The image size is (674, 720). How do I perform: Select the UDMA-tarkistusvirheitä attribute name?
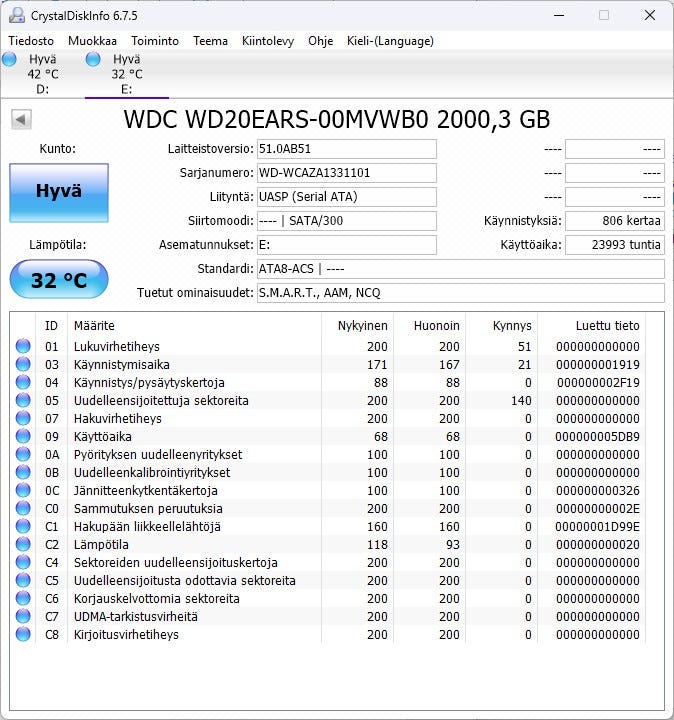[x=136, y=617]
